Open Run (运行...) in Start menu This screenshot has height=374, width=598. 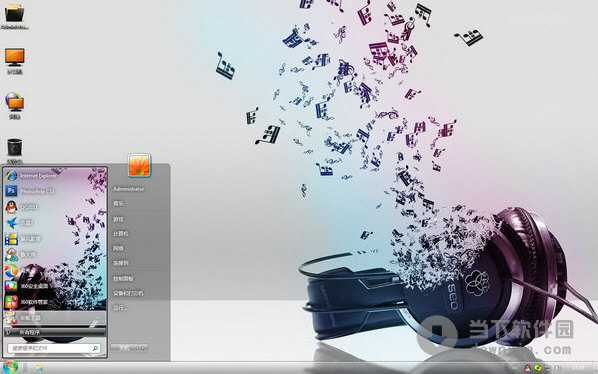120,308
